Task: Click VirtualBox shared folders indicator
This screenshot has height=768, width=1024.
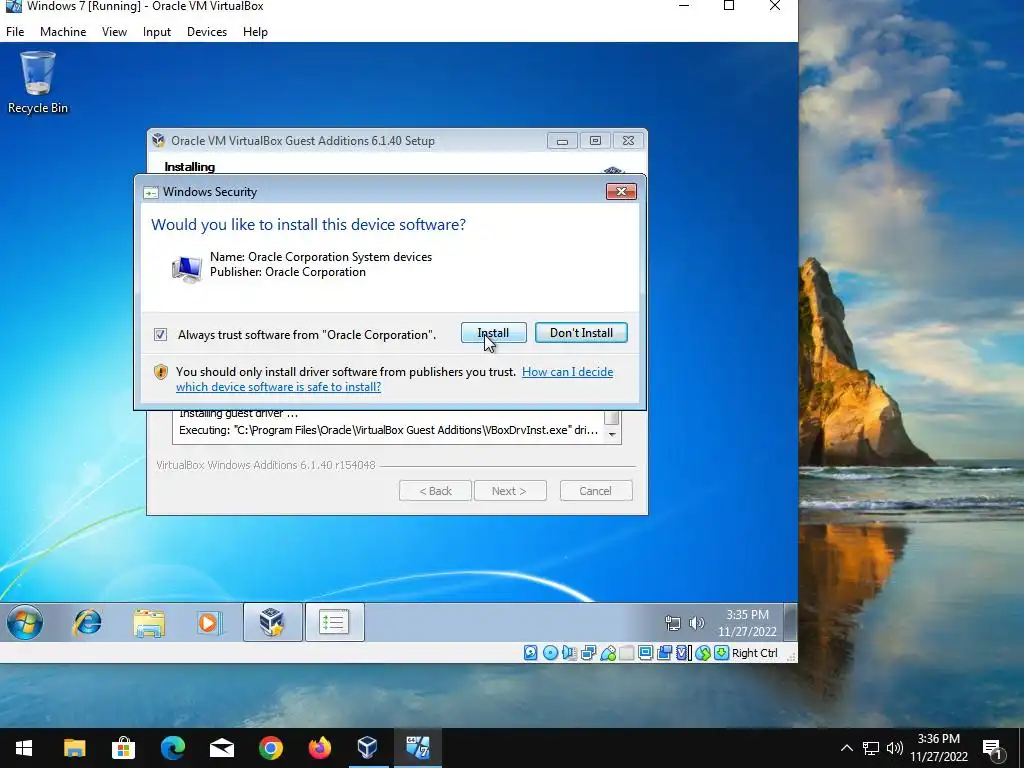Action: point(626,652)
